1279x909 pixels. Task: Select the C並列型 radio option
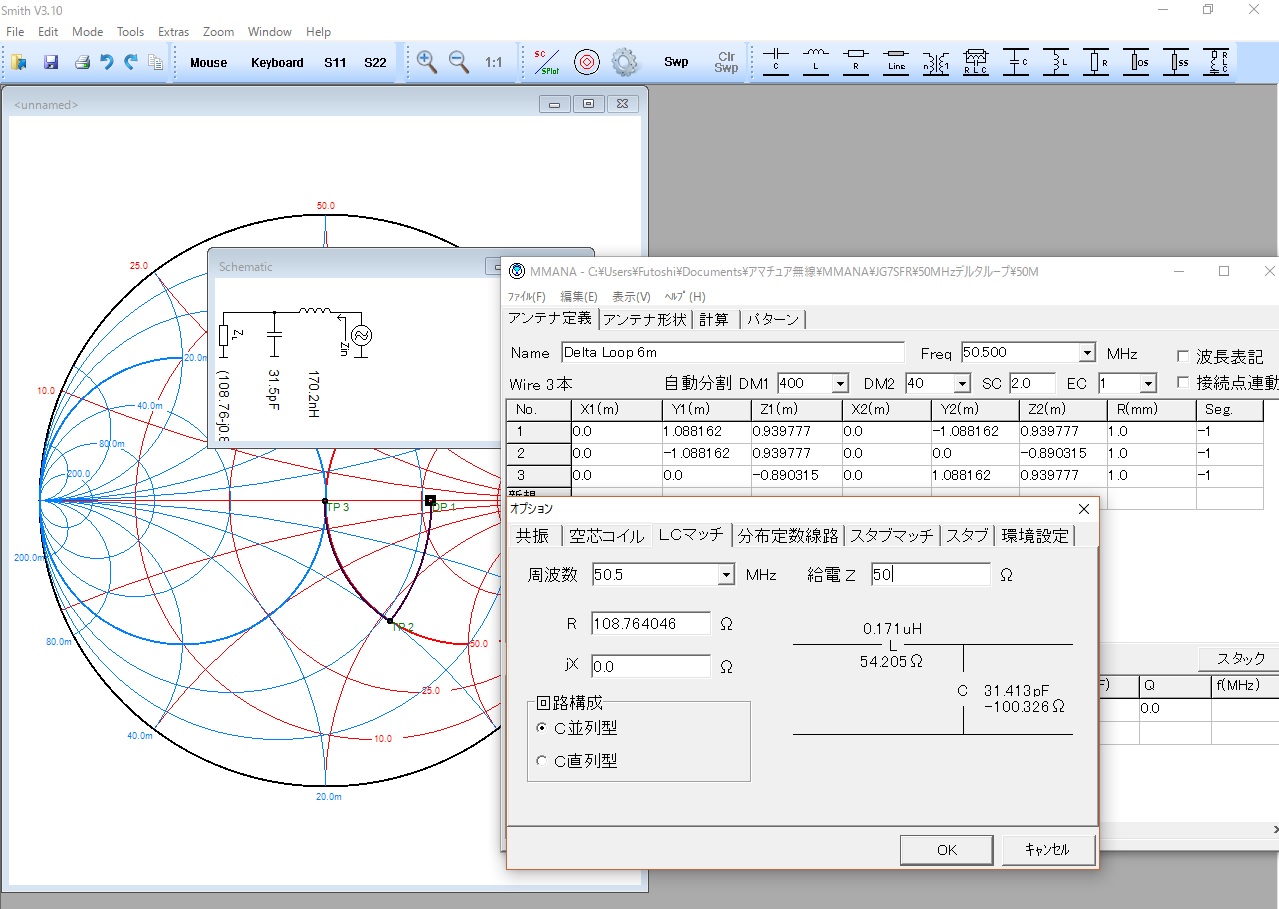click(542, 728)
